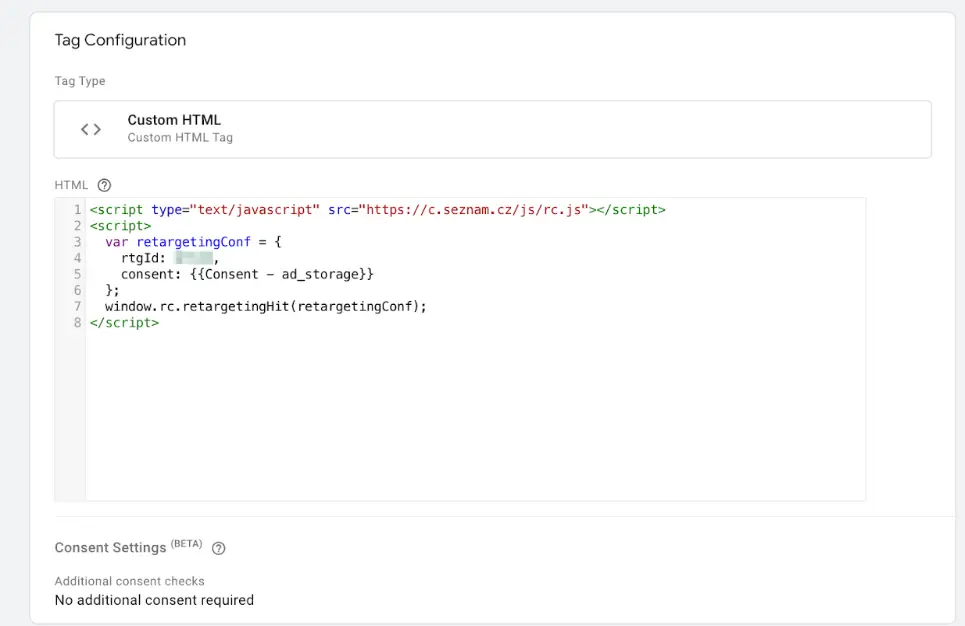The width and height of the screenshot is (965, 626).
Task: Click line number 7 in the gutter
Action: (77, 307)
